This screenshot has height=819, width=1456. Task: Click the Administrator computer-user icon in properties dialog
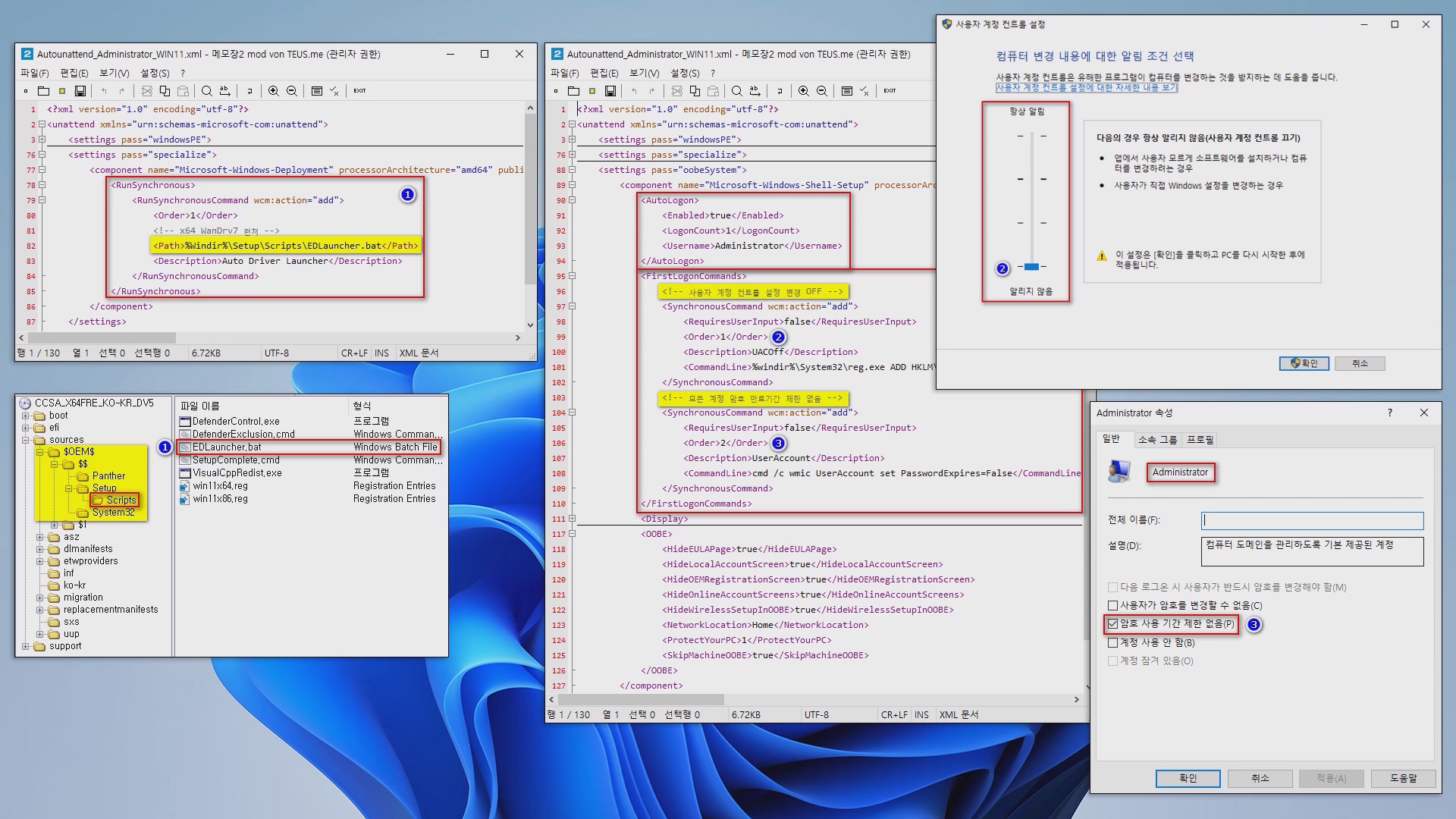(x=1119, y=471)
